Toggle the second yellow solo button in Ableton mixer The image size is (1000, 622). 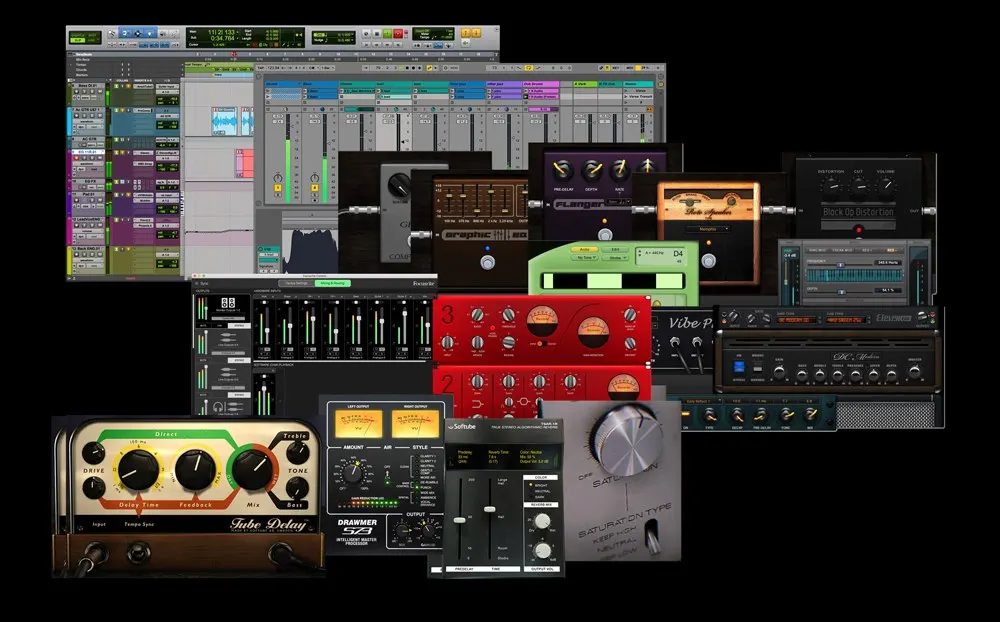point(315,188)
